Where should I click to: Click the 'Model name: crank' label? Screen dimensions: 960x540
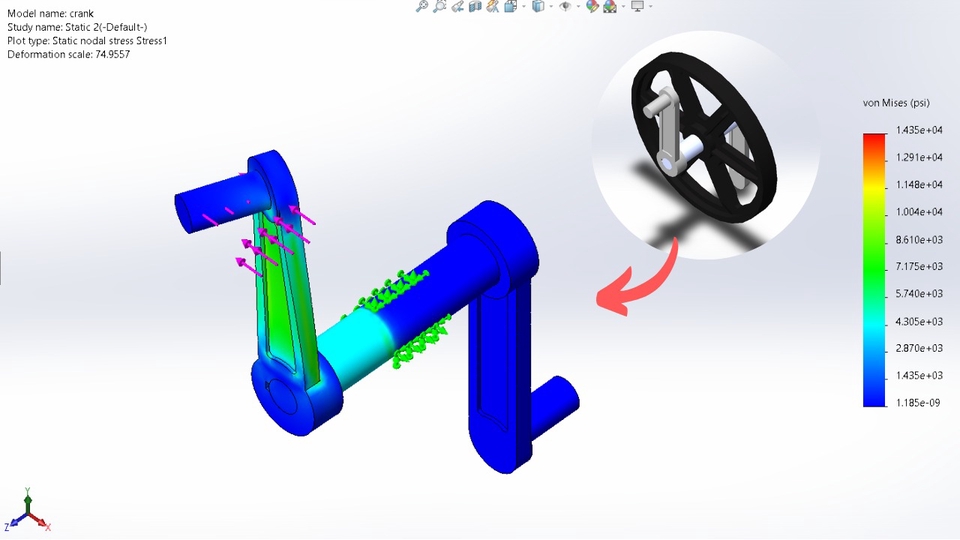(50, 13)
